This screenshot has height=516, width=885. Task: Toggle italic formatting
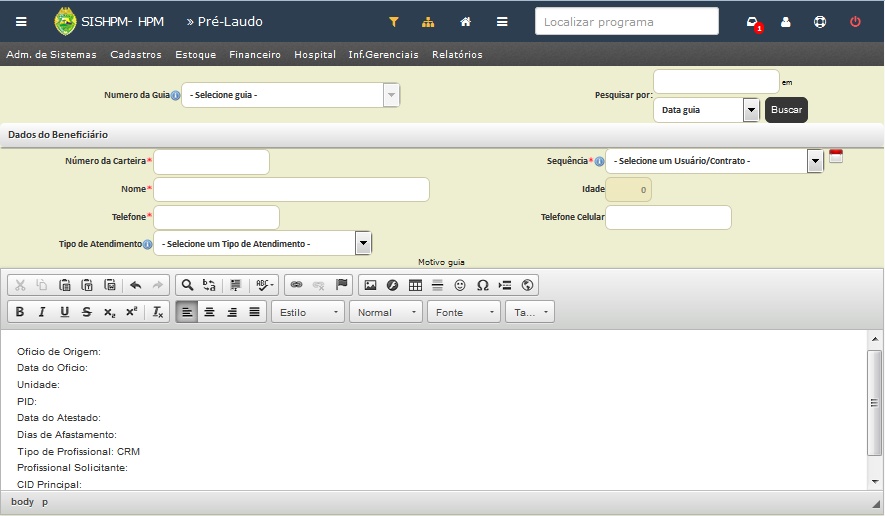(x=42, y=312)
